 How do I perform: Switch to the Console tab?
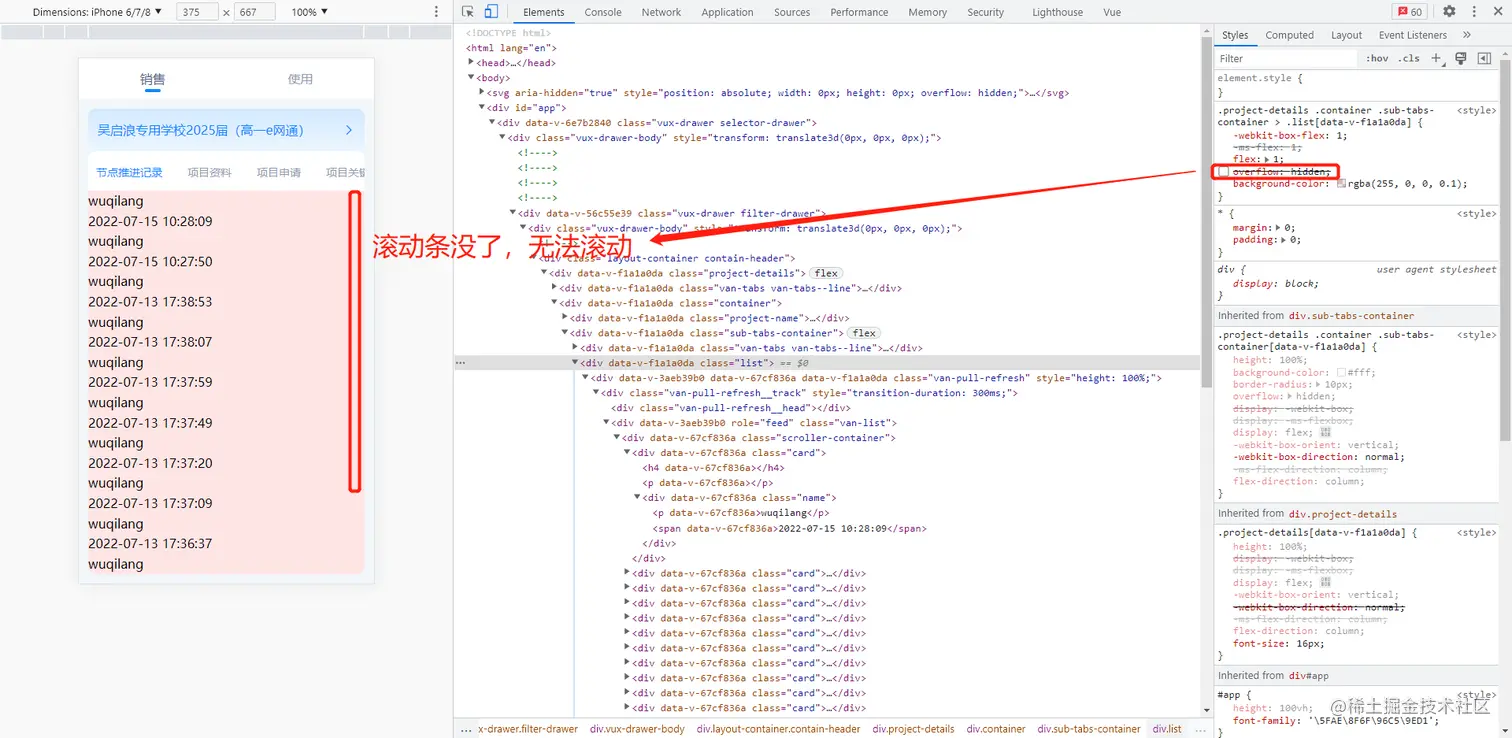(603, 12)
